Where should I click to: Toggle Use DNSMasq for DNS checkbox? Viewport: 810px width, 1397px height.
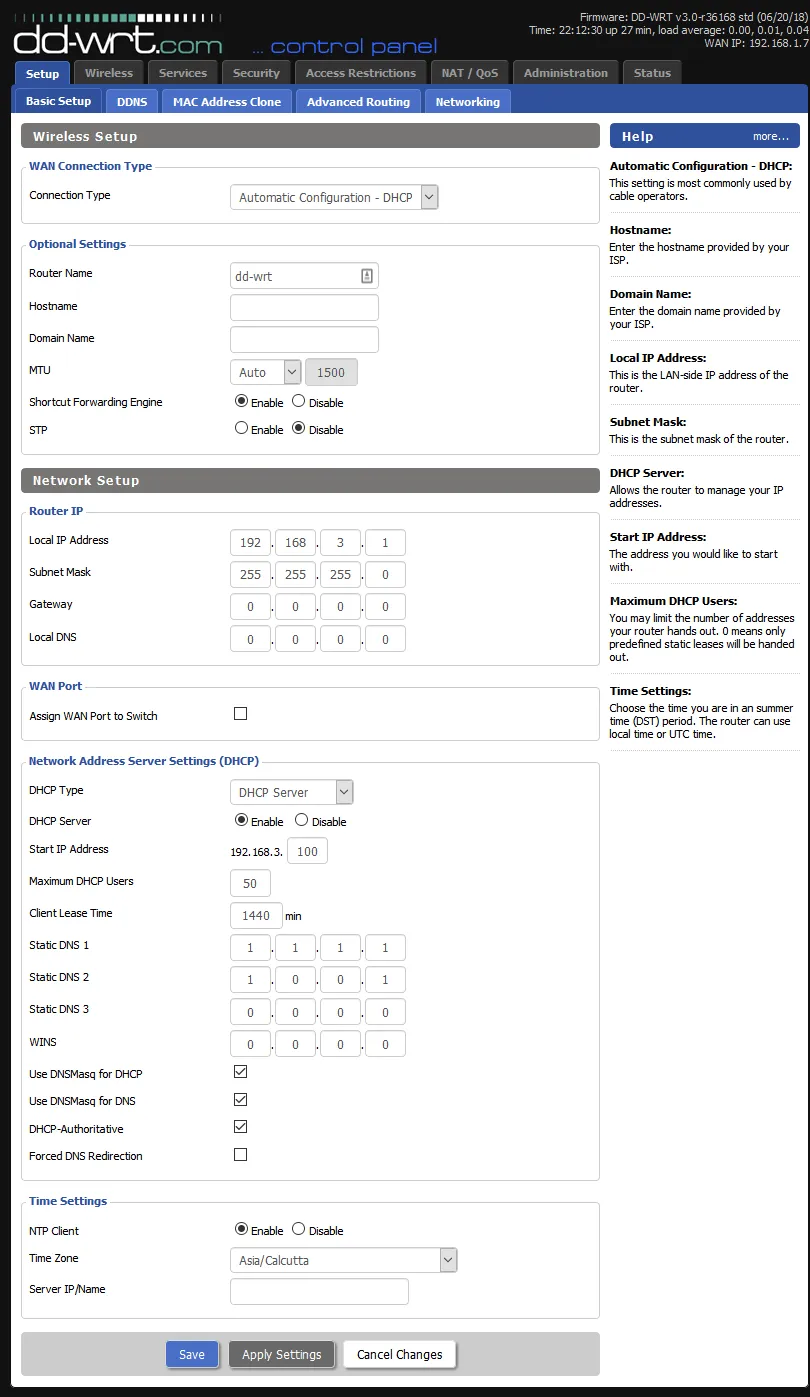[x=240, y=1099]
